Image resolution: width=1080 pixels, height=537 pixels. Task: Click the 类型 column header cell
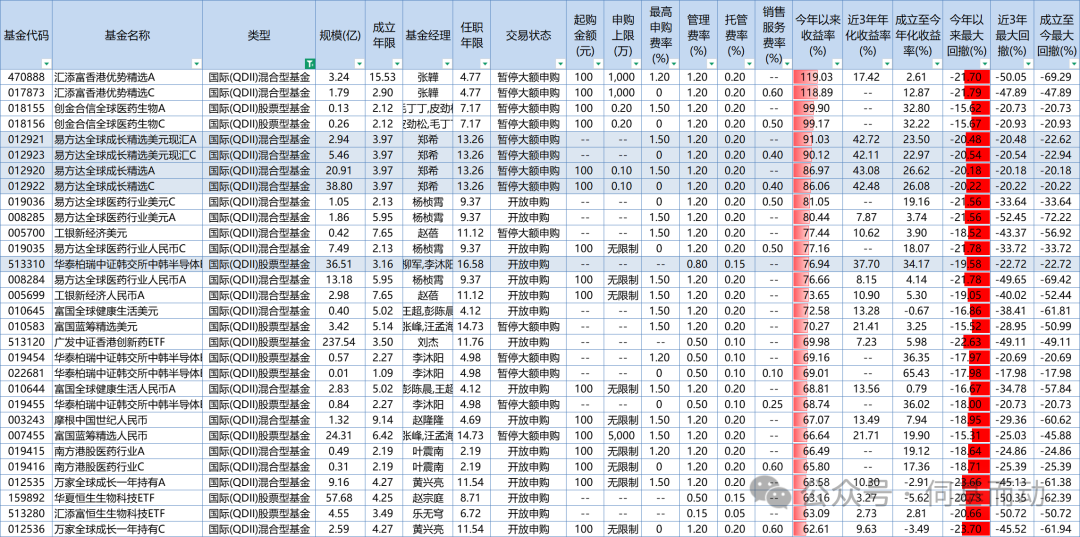pos(260,35)
